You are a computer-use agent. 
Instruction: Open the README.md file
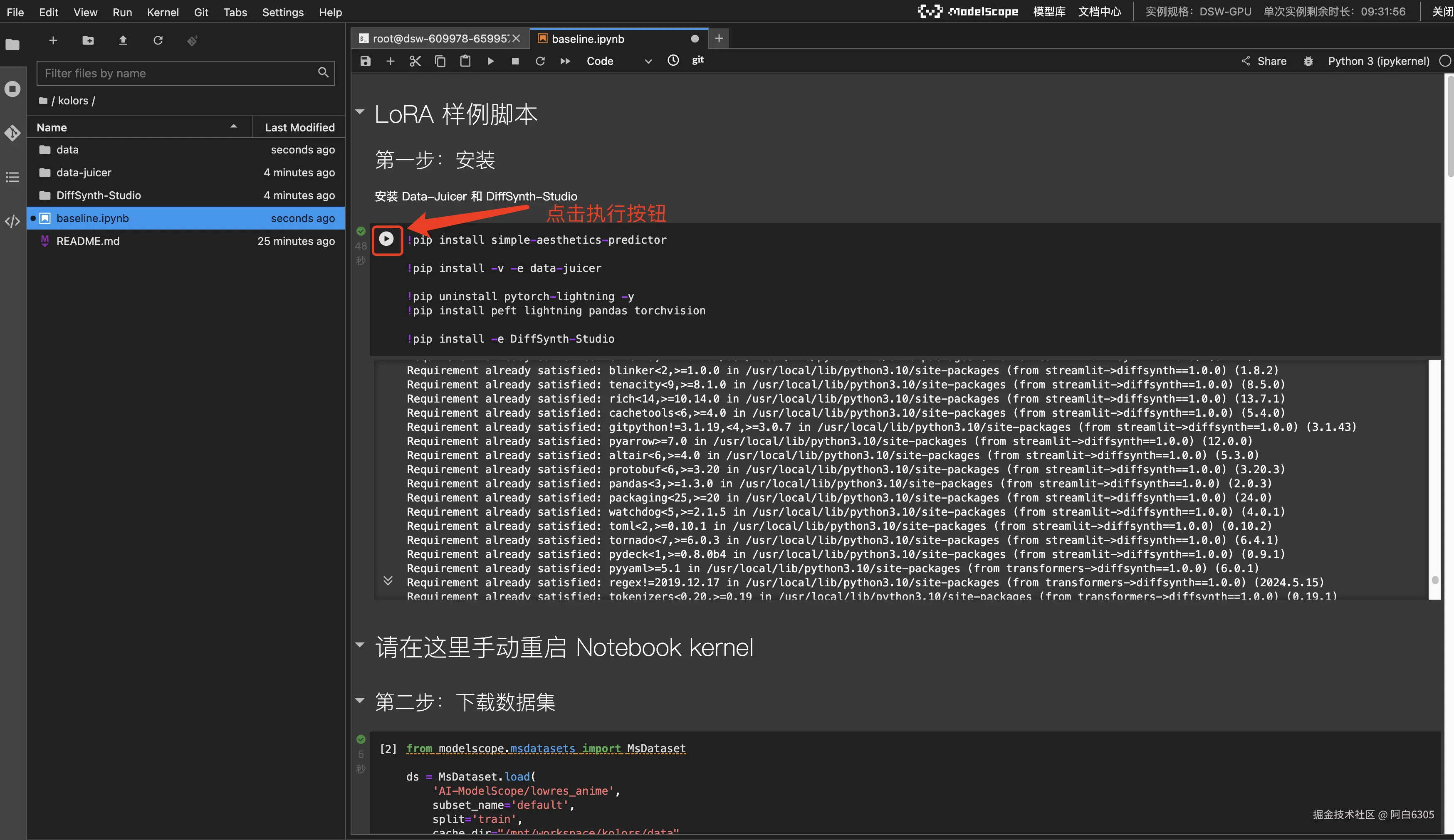88,241
